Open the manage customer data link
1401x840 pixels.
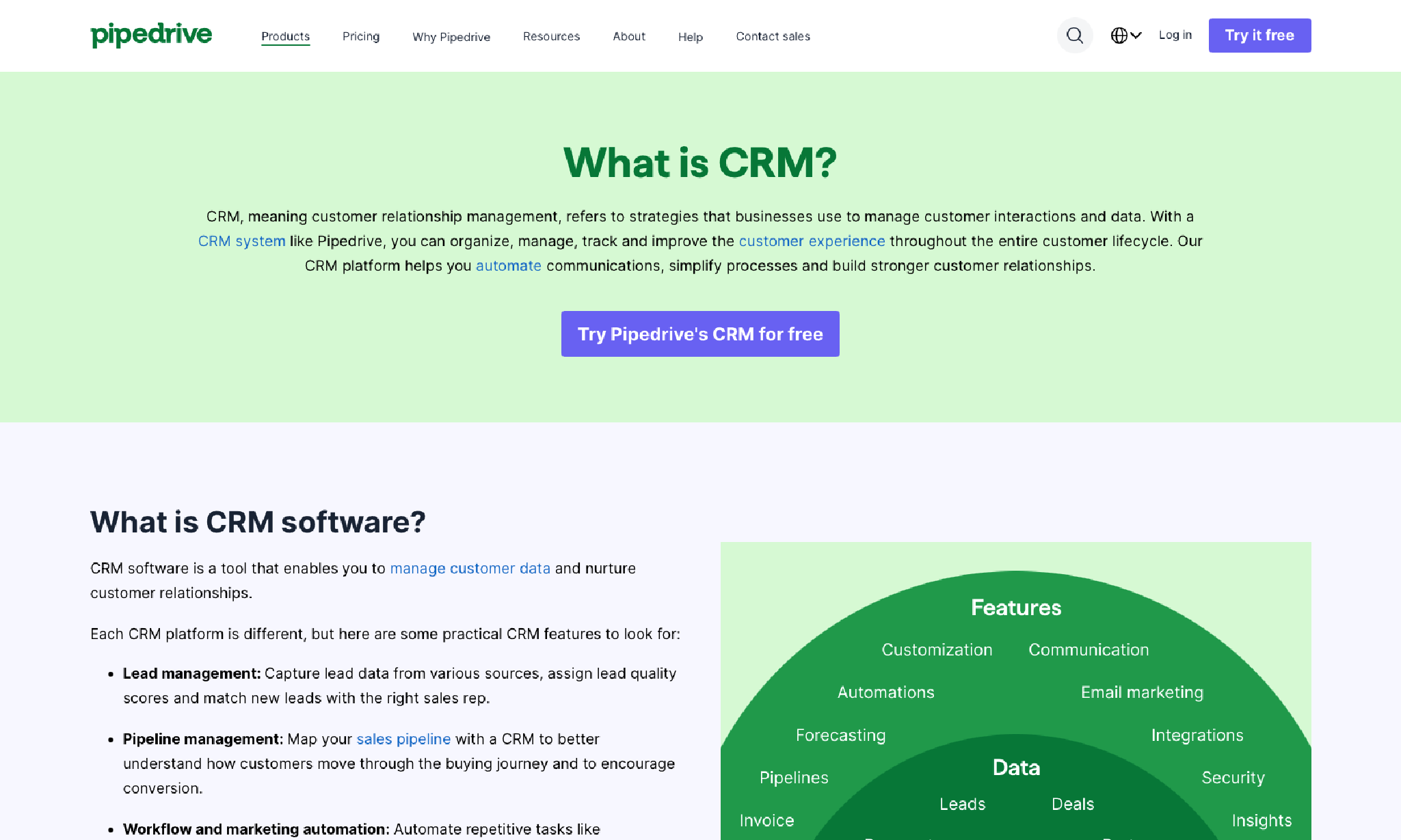tap(470, 568)
